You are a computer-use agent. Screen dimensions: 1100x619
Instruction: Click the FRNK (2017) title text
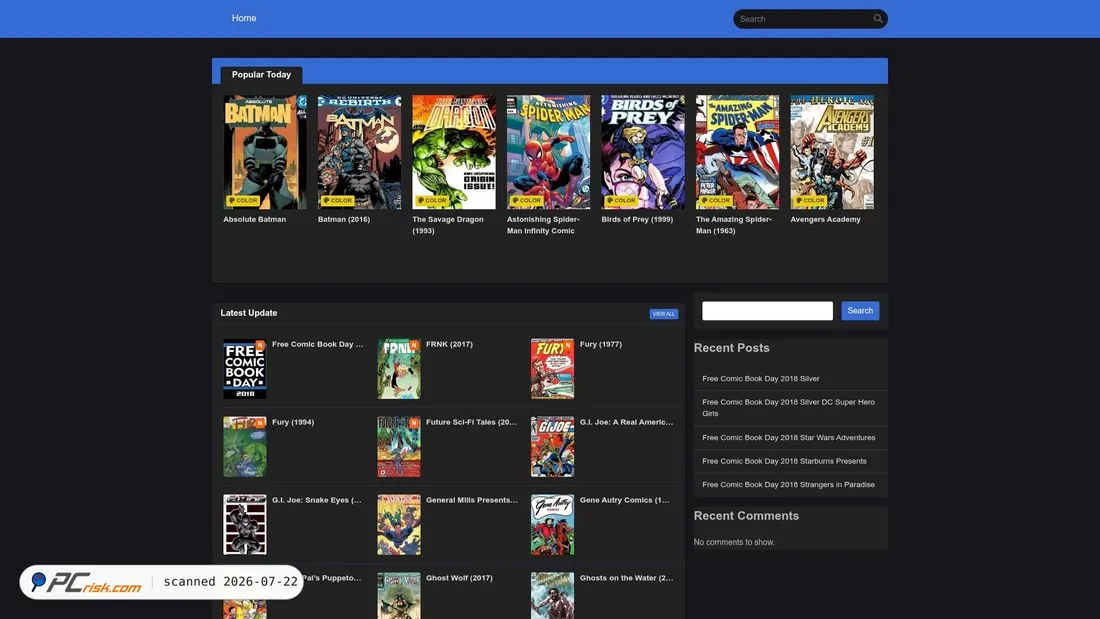tap(449, 345)
